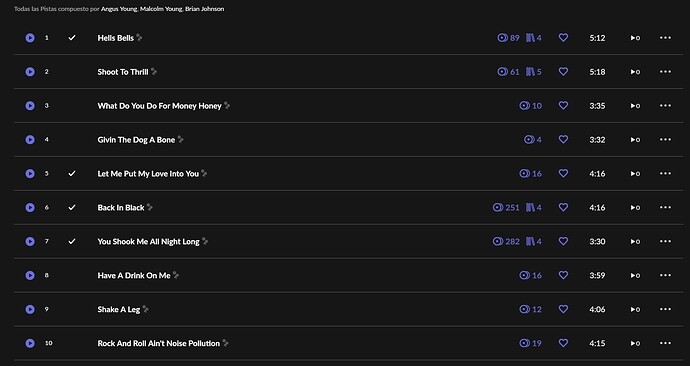Start playback of Shake A Leg

coord(30,309)
